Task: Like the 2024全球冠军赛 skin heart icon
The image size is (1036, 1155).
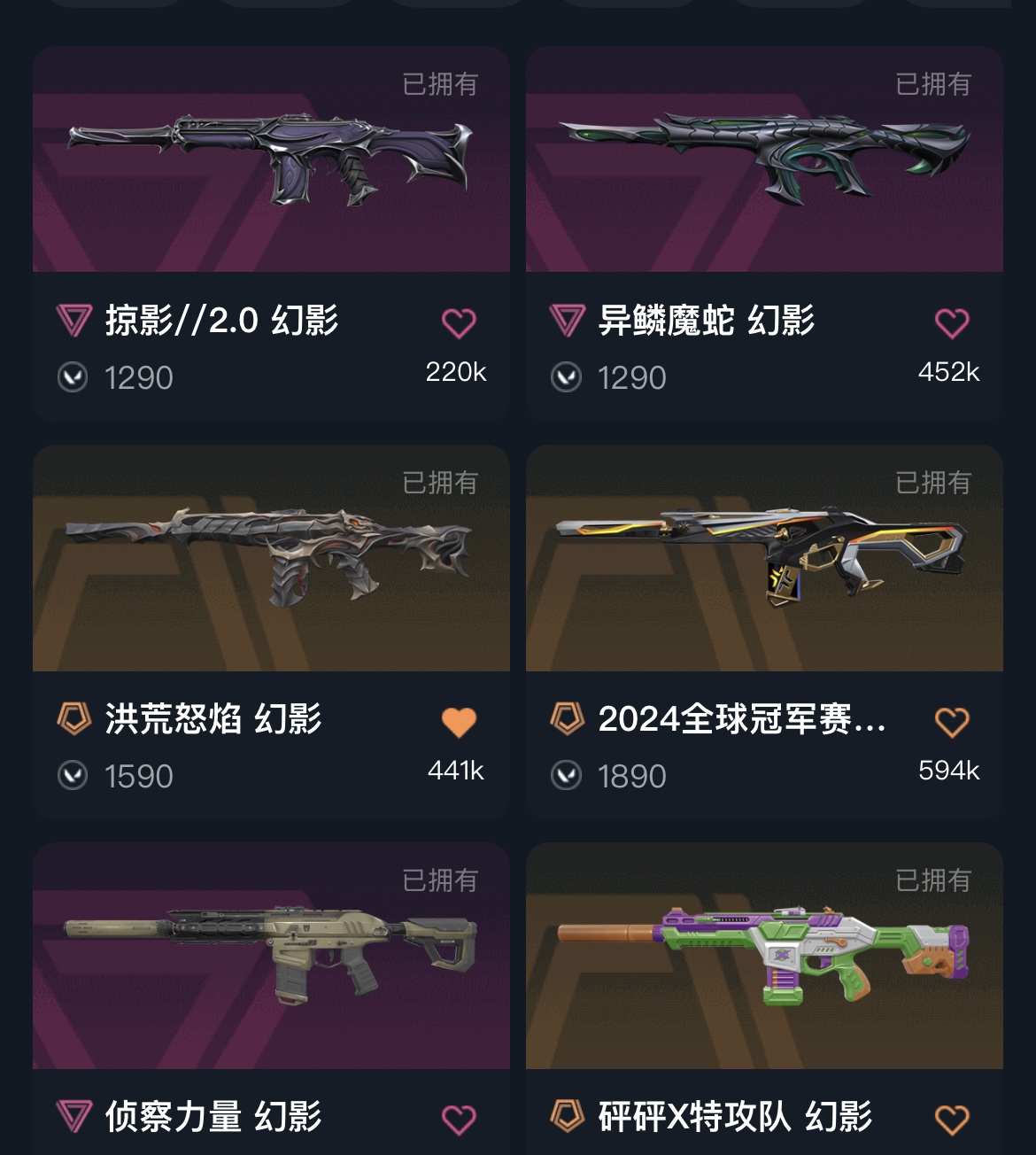Action: click(x=952, y=722)
